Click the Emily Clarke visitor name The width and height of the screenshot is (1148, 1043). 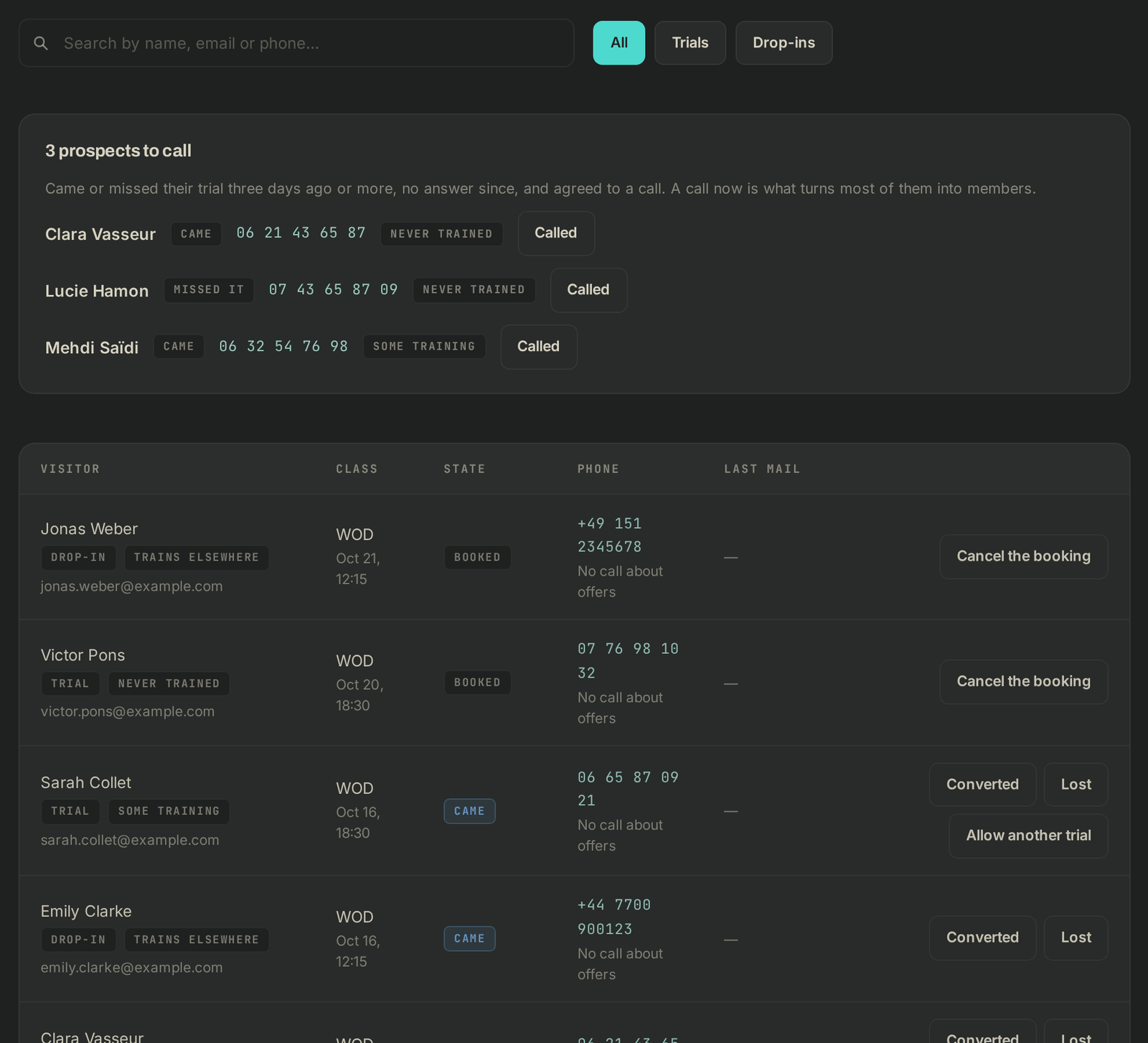(x=86, y=911)
